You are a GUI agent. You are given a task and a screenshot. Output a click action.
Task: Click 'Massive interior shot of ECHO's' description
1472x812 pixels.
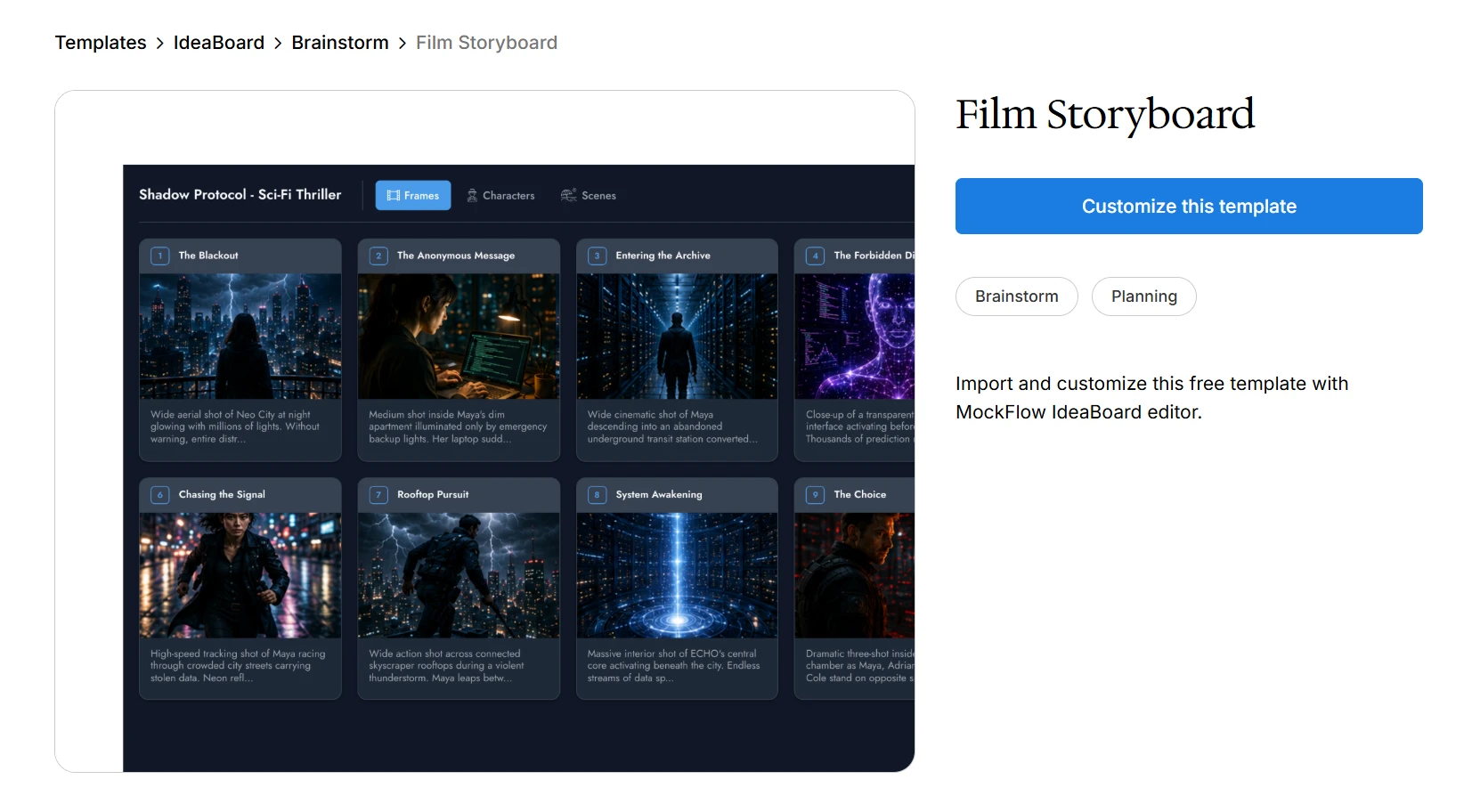tap(673, 666)
